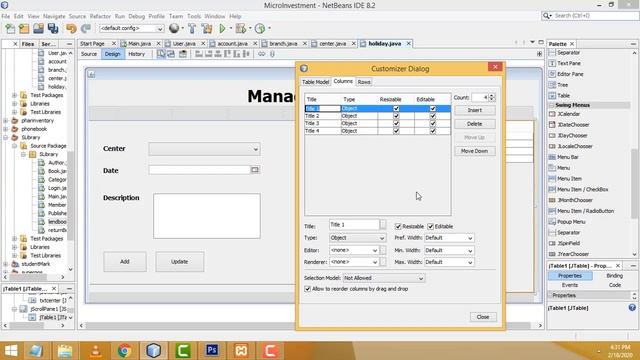Click Connection Mode icon in designer toolbar
The height and width of the screenshot is (360, 640).
[171, 54]
